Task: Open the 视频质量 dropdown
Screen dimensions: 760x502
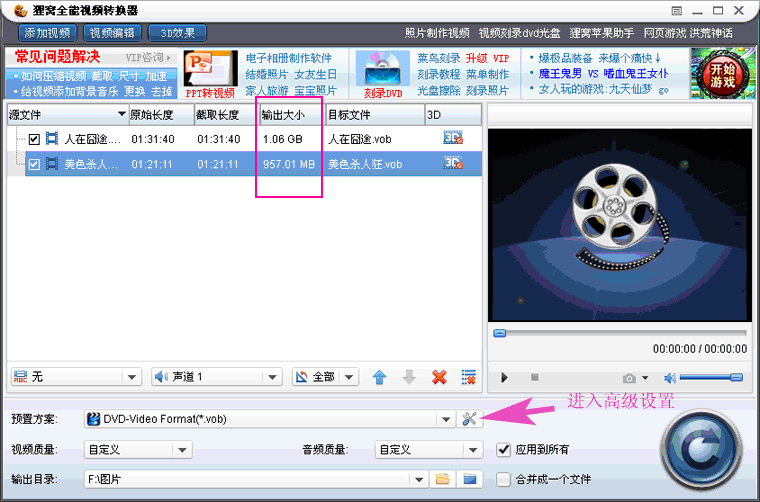Action: click(x=138, y=449)
